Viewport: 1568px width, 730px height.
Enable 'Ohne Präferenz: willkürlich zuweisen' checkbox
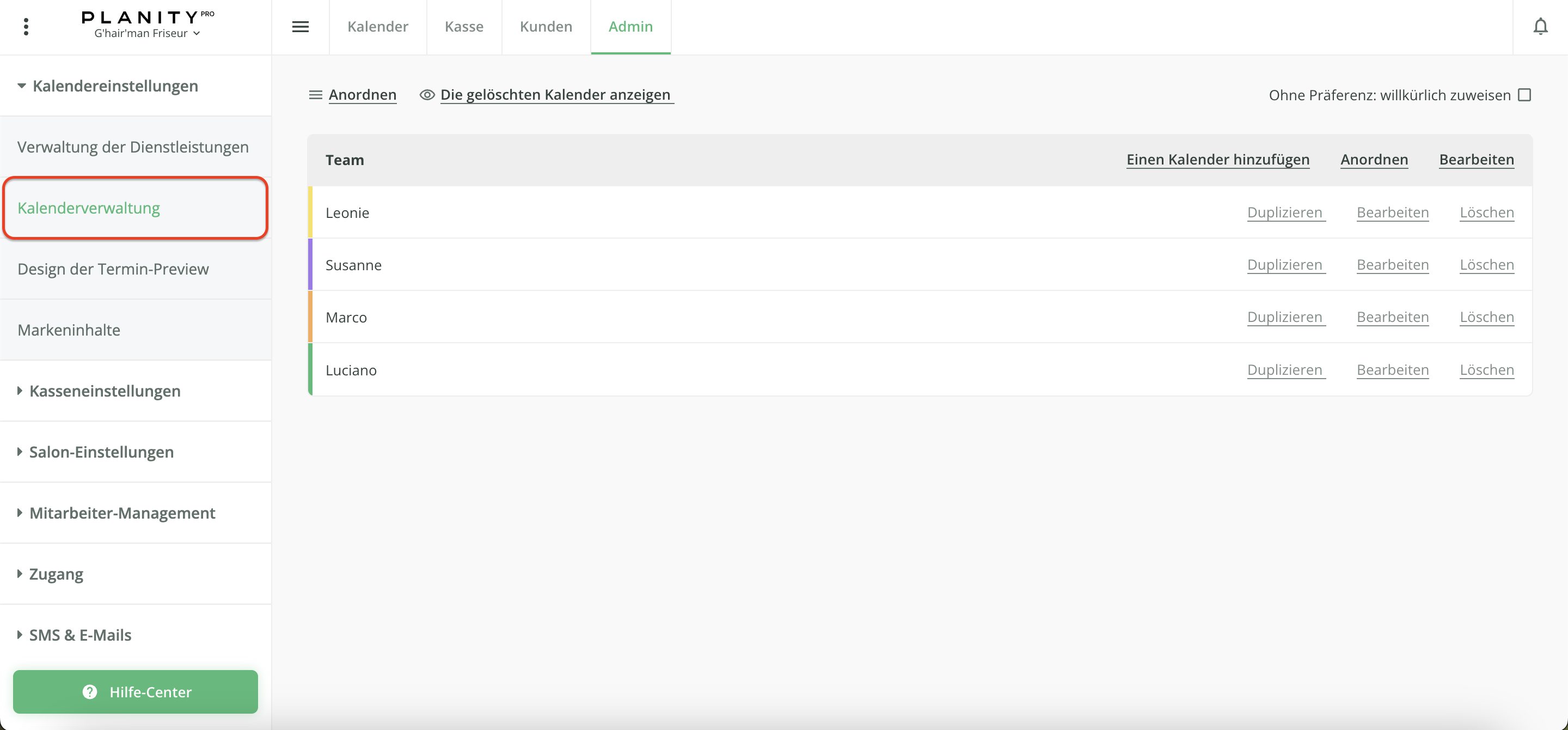click(1524, 95)
